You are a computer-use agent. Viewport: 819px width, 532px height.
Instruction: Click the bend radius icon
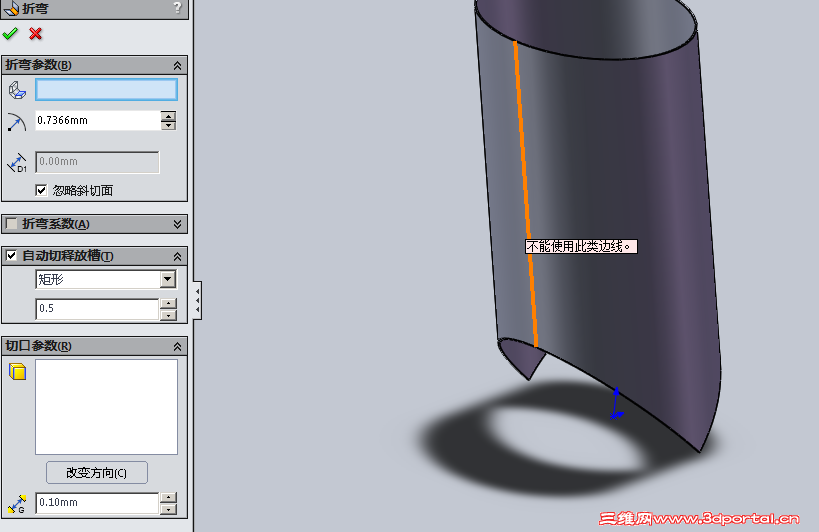click(17, 122)
